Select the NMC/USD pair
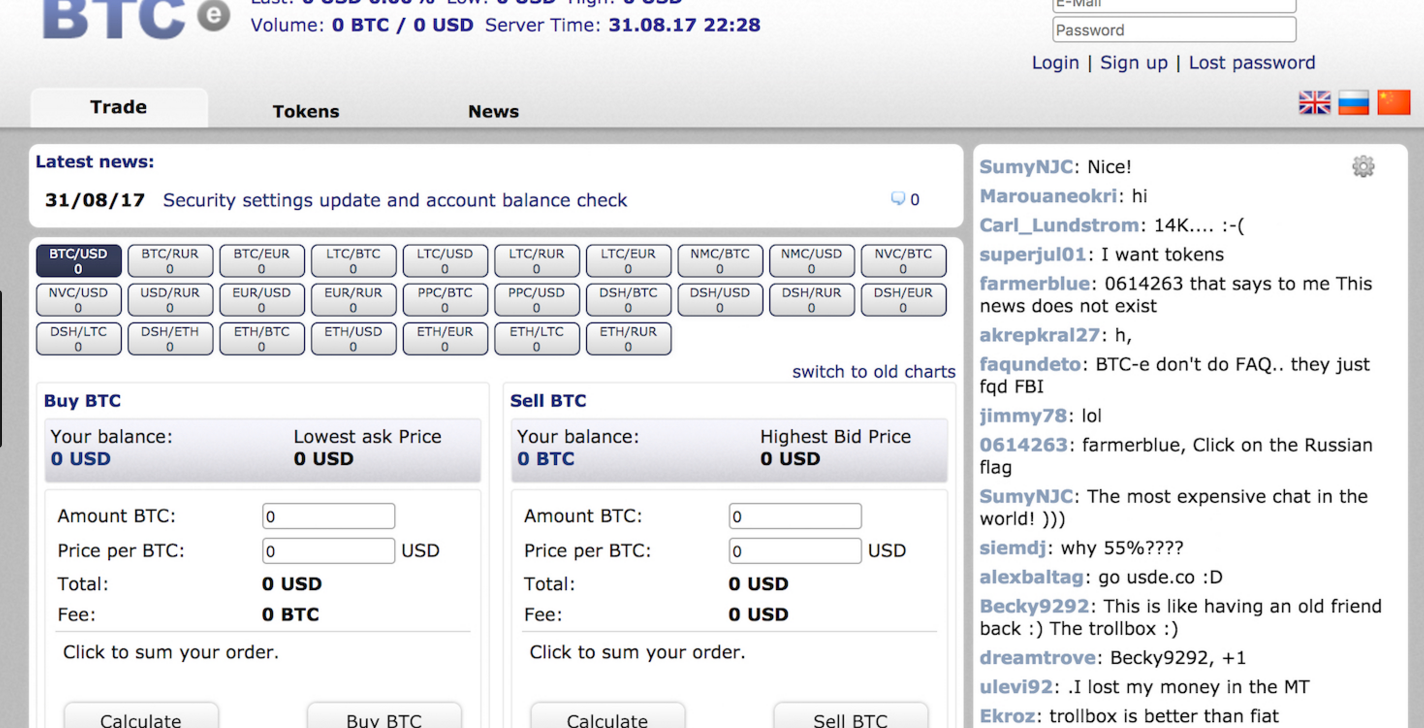This screenshot has height=728, width=1424. [812, 261]
